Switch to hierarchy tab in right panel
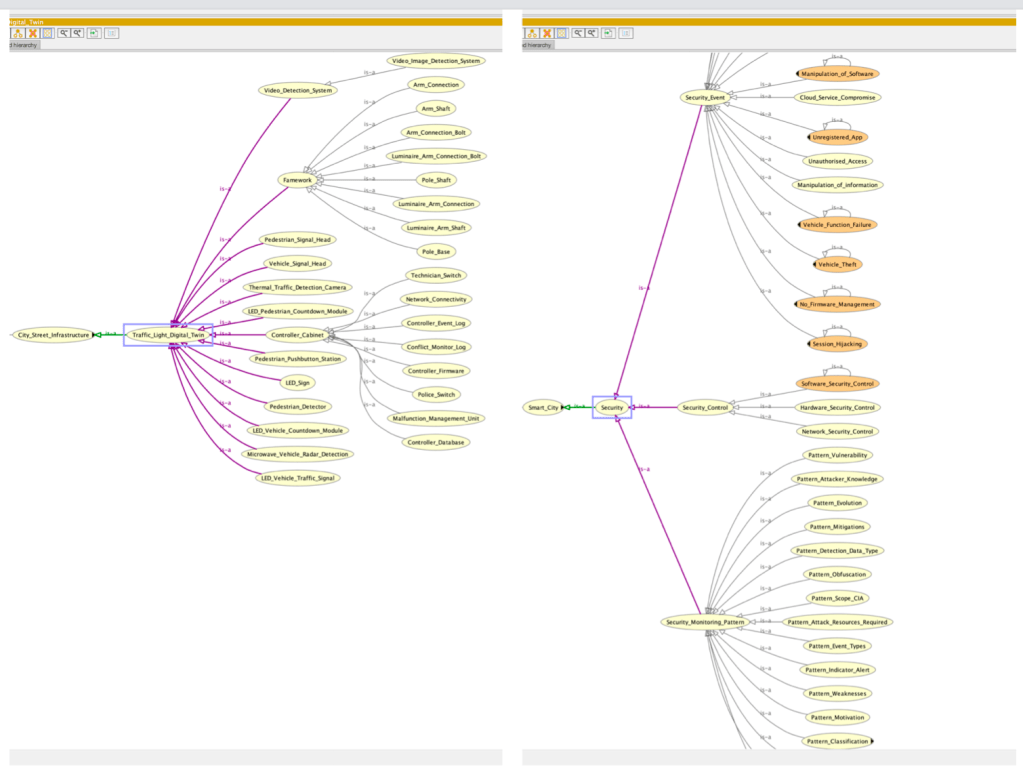Screen dimensions: 1023x778 (538, 45)
